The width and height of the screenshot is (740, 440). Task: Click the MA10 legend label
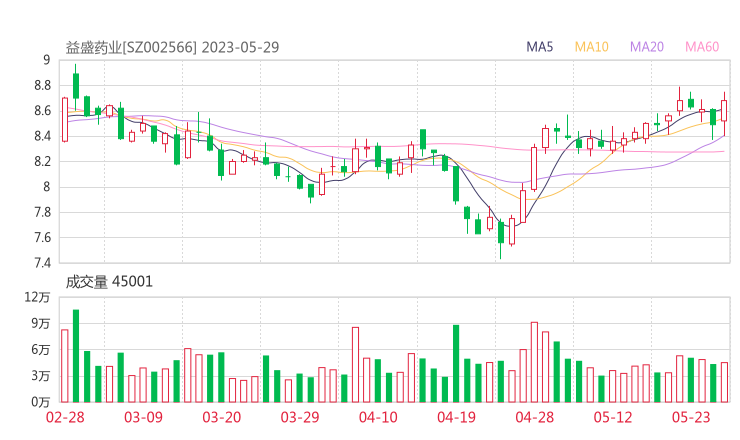591,47
